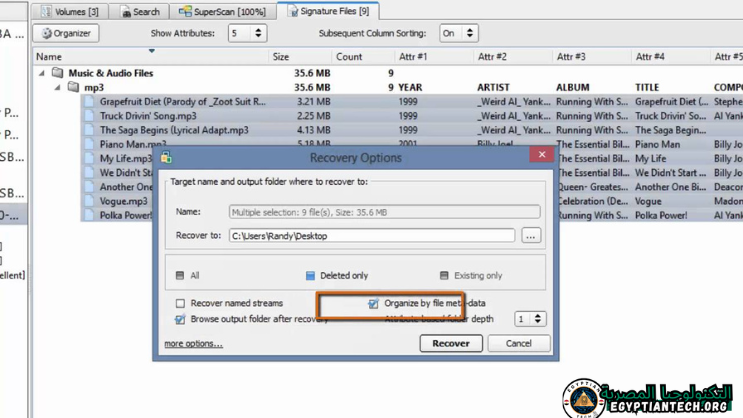Select the Signature Files [9] tab

click(x=328, y=11)
